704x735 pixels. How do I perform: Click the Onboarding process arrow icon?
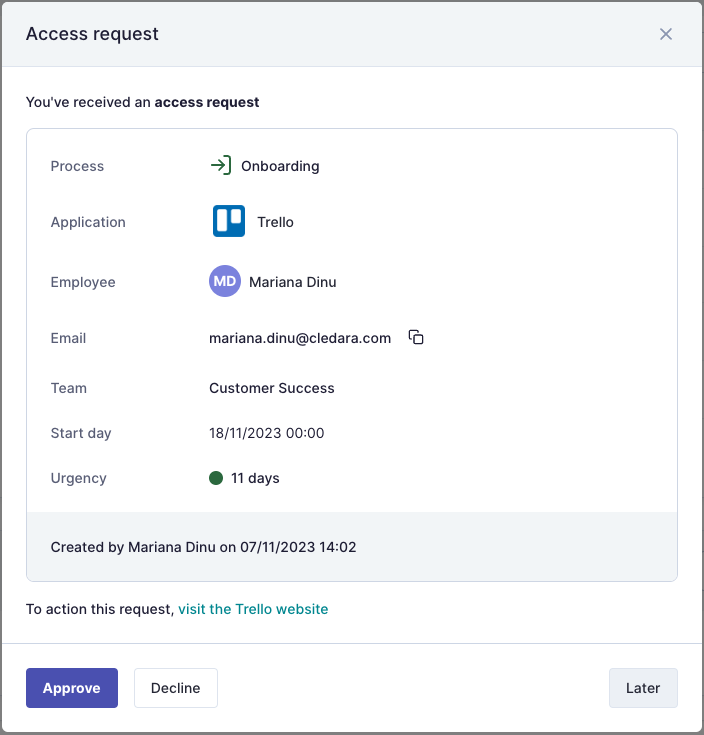coord(220,166)
